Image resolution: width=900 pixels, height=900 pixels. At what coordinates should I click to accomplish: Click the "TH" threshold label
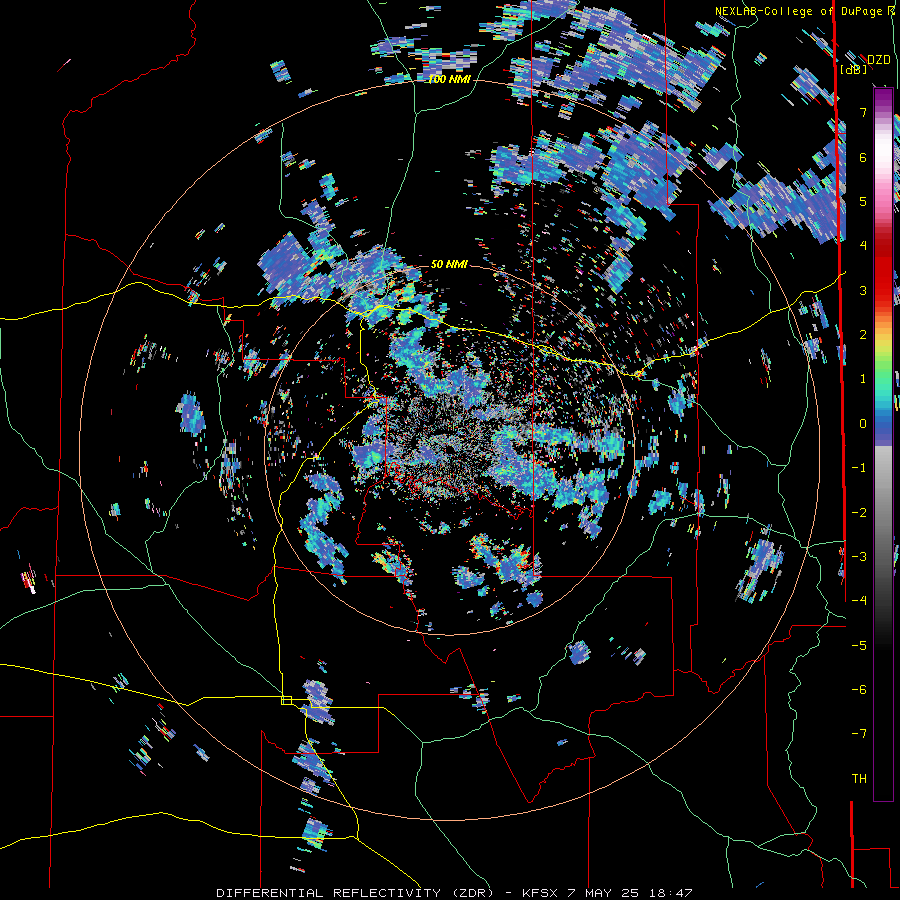tap(859, 778)
